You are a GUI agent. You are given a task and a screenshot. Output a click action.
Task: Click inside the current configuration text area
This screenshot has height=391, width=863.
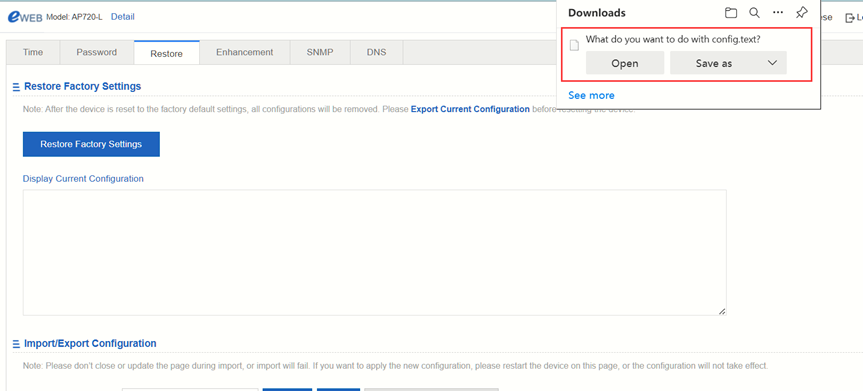[374, 253]
